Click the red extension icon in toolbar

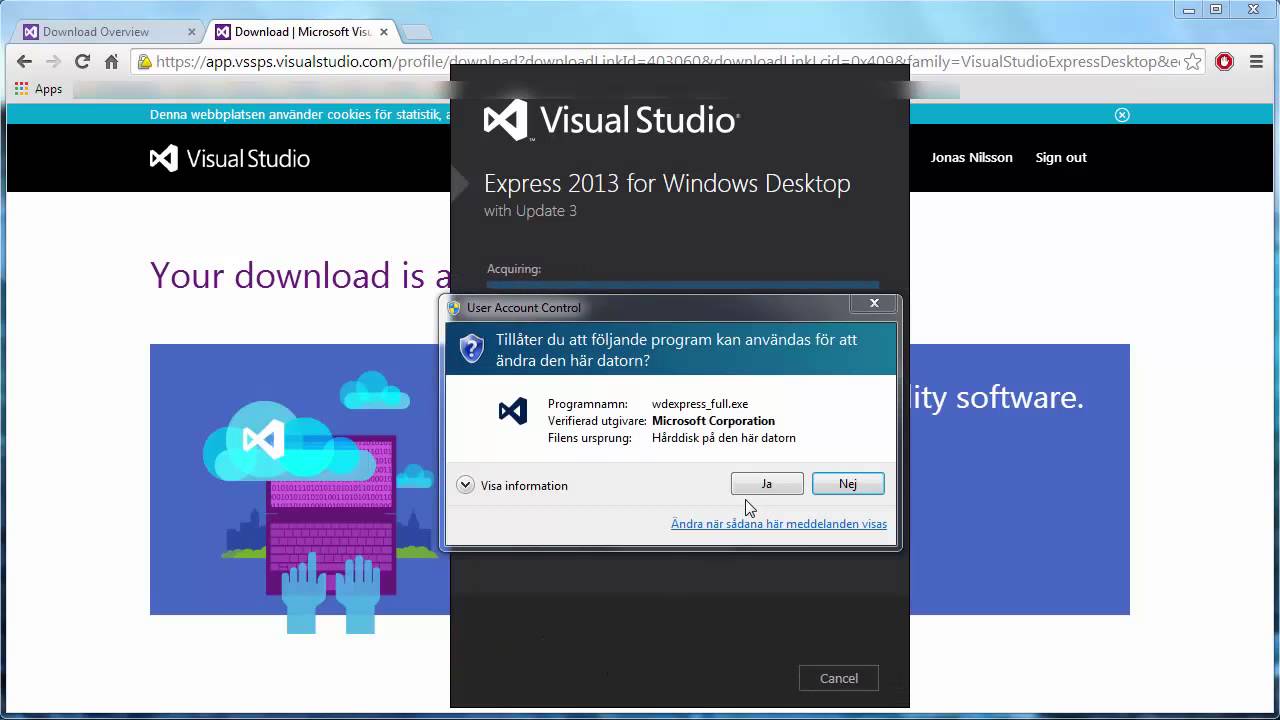point(1225,62)
